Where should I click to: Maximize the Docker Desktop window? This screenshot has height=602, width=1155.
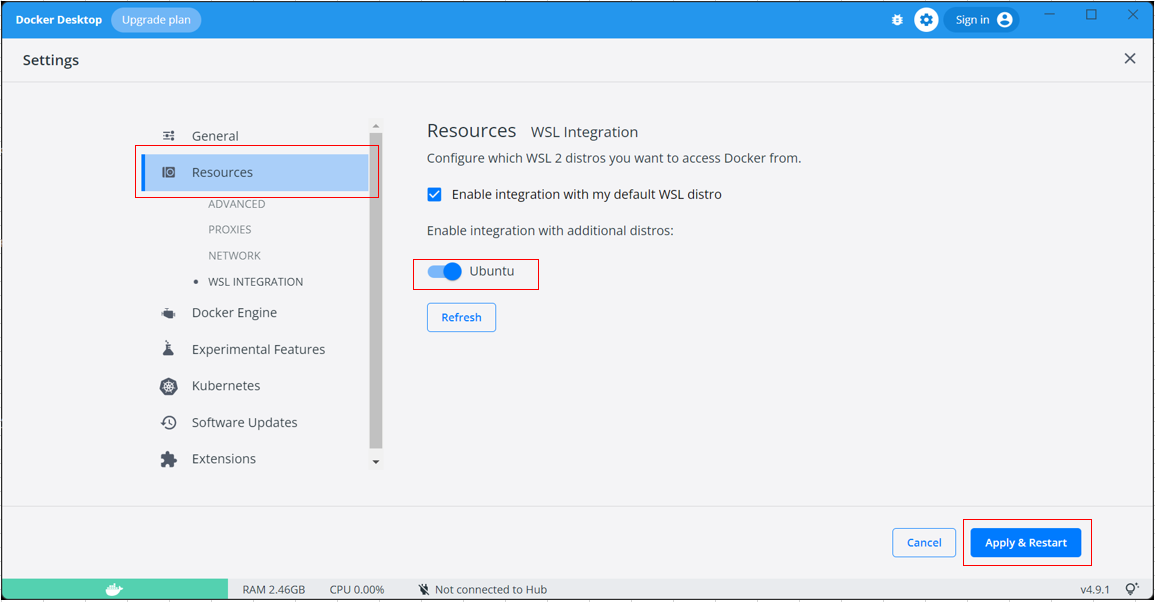point(1091,15)
